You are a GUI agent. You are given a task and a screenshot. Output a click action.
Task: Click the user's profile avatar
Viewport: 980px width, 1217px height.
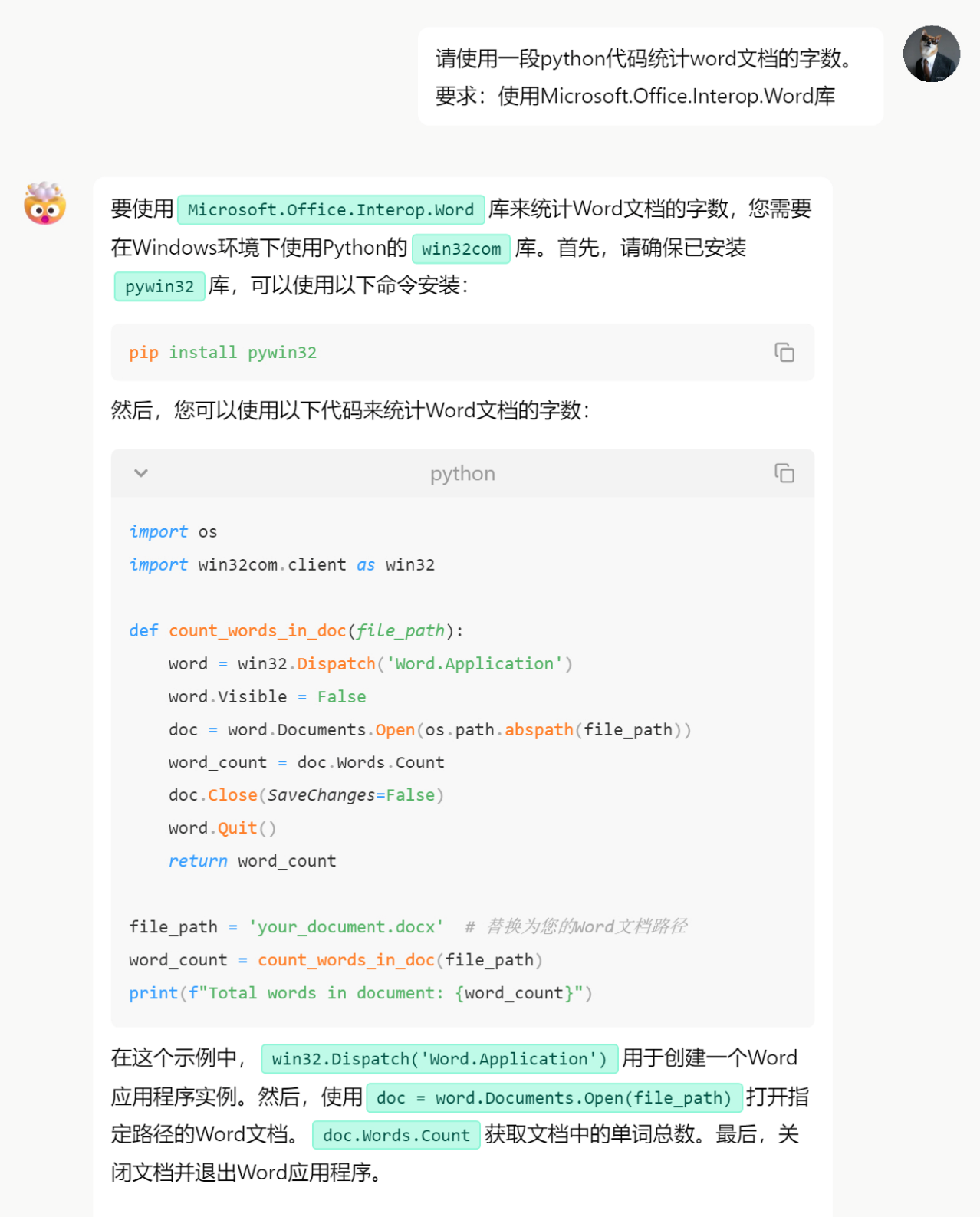tap(931, 54)
